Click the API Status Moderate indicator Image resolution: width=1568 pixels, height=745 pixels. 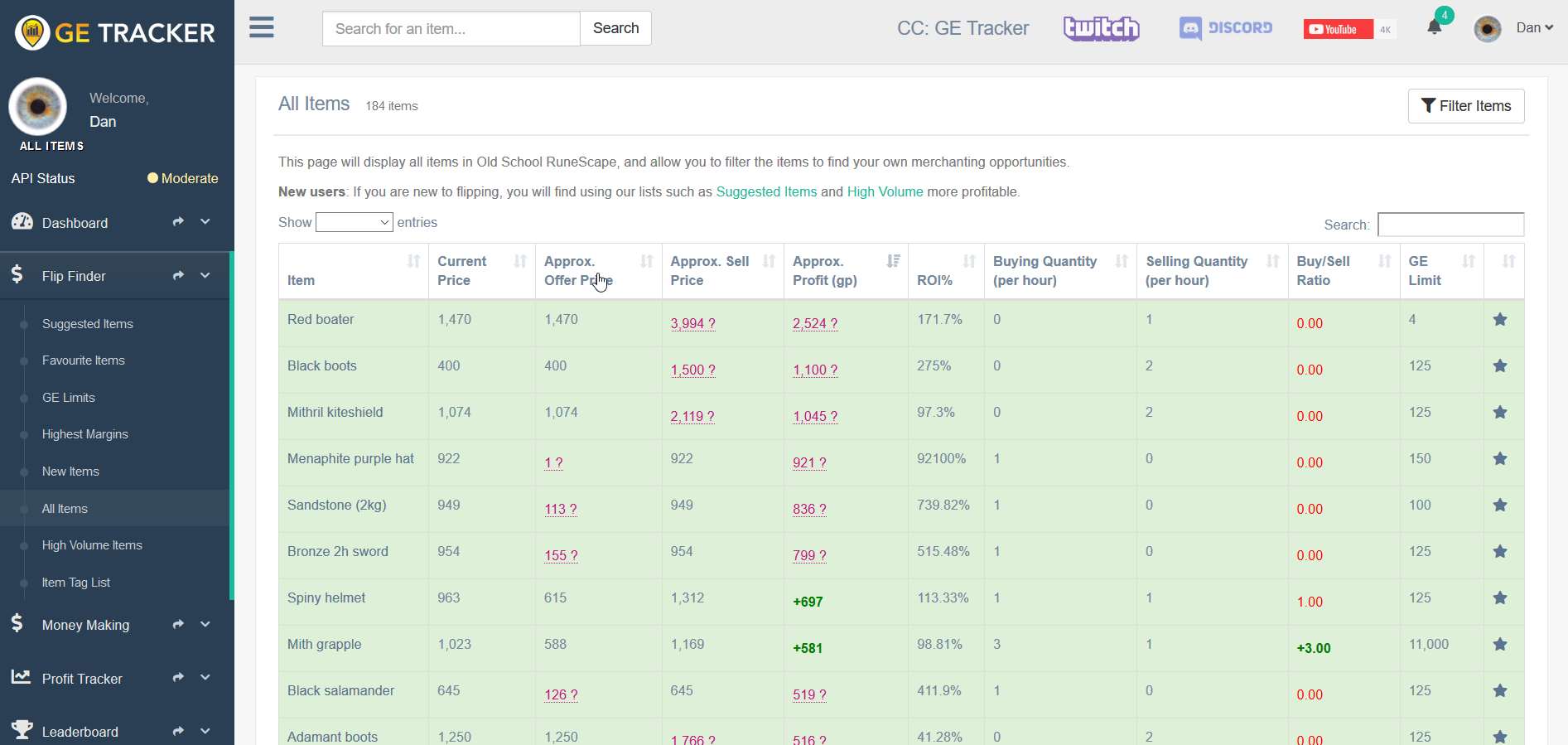(x=182, y=178)
